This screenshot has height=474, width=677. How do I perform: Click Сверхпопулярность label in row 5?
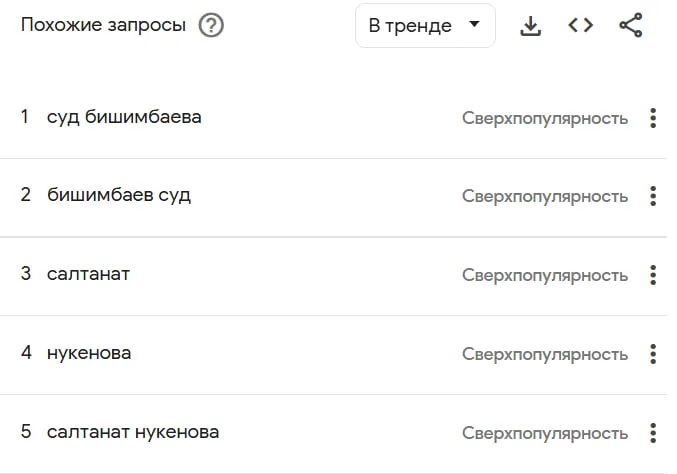point(545,433)
